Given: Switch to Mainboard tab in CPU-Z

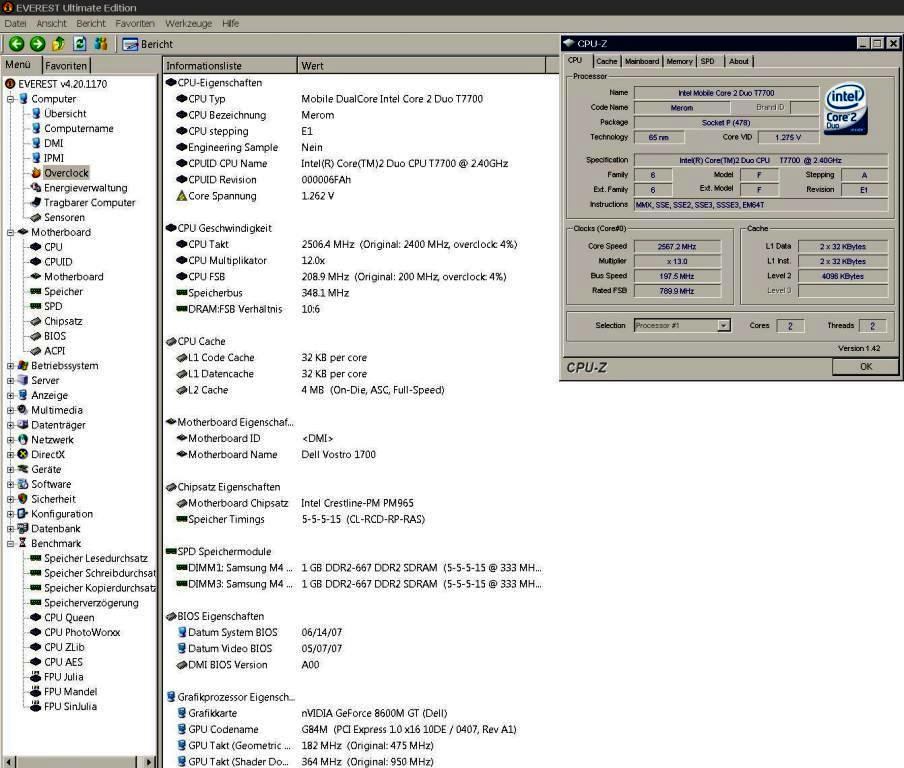Looking at the screenshot, I should [642, 61].
